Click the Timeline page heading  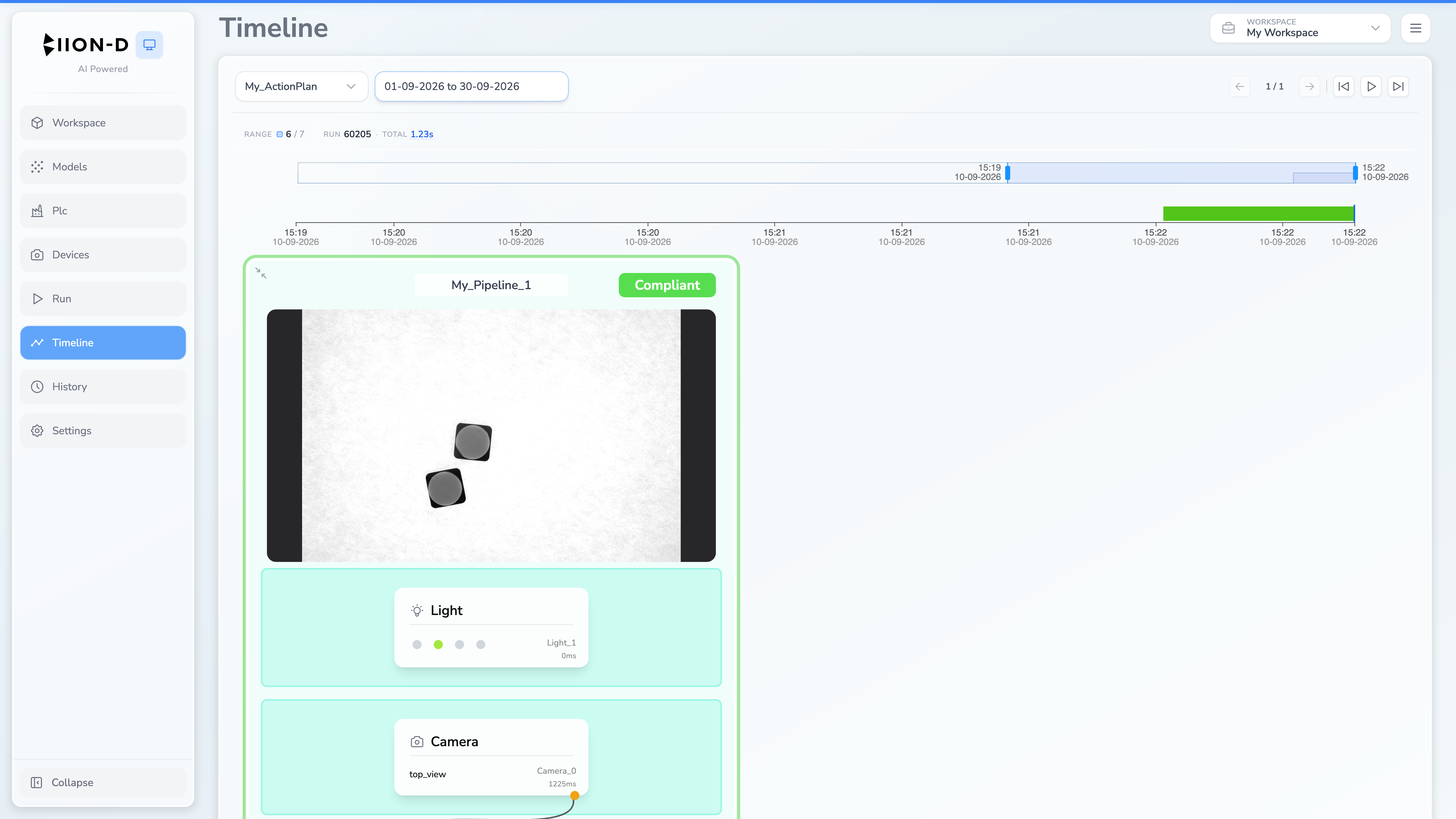tap(274, 28)
